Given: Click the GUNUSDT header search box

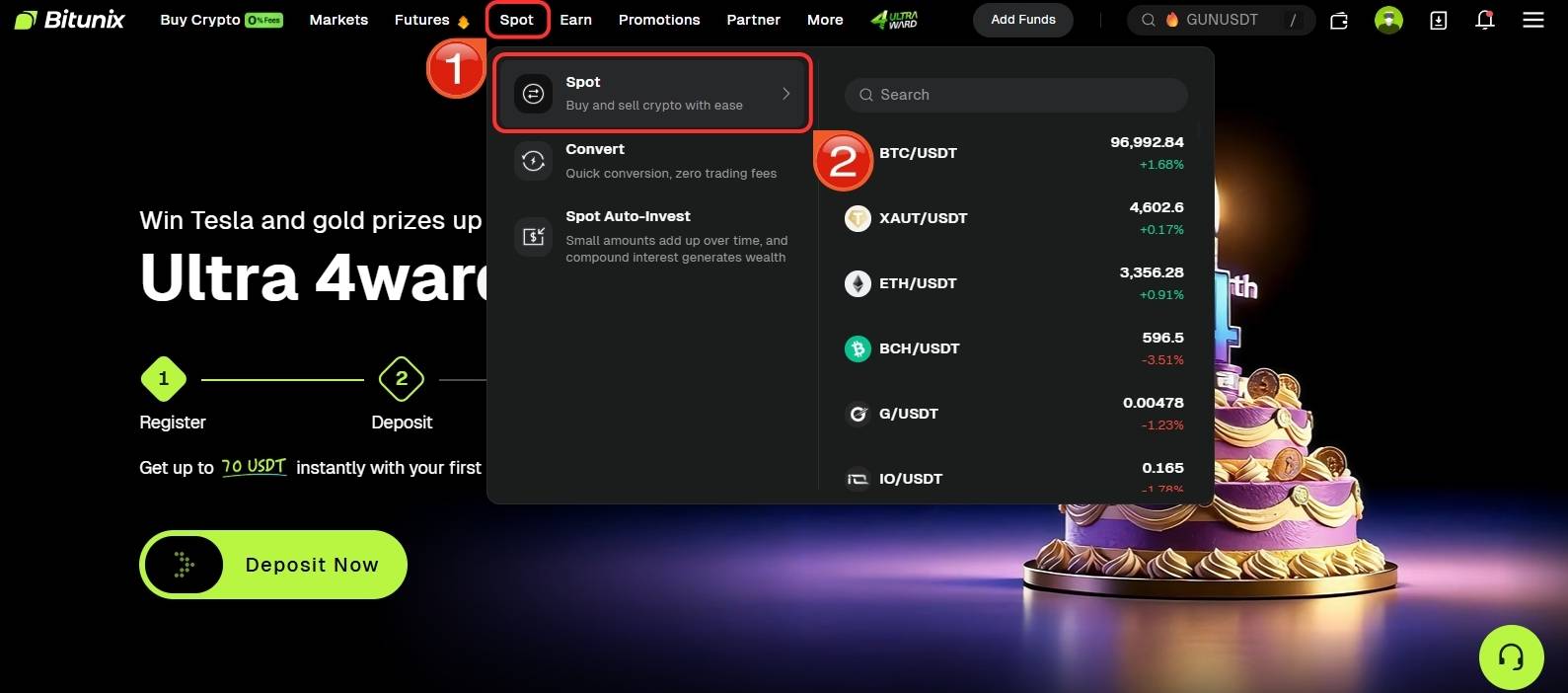Looking at the screenshot, I should pos(1221,20).
